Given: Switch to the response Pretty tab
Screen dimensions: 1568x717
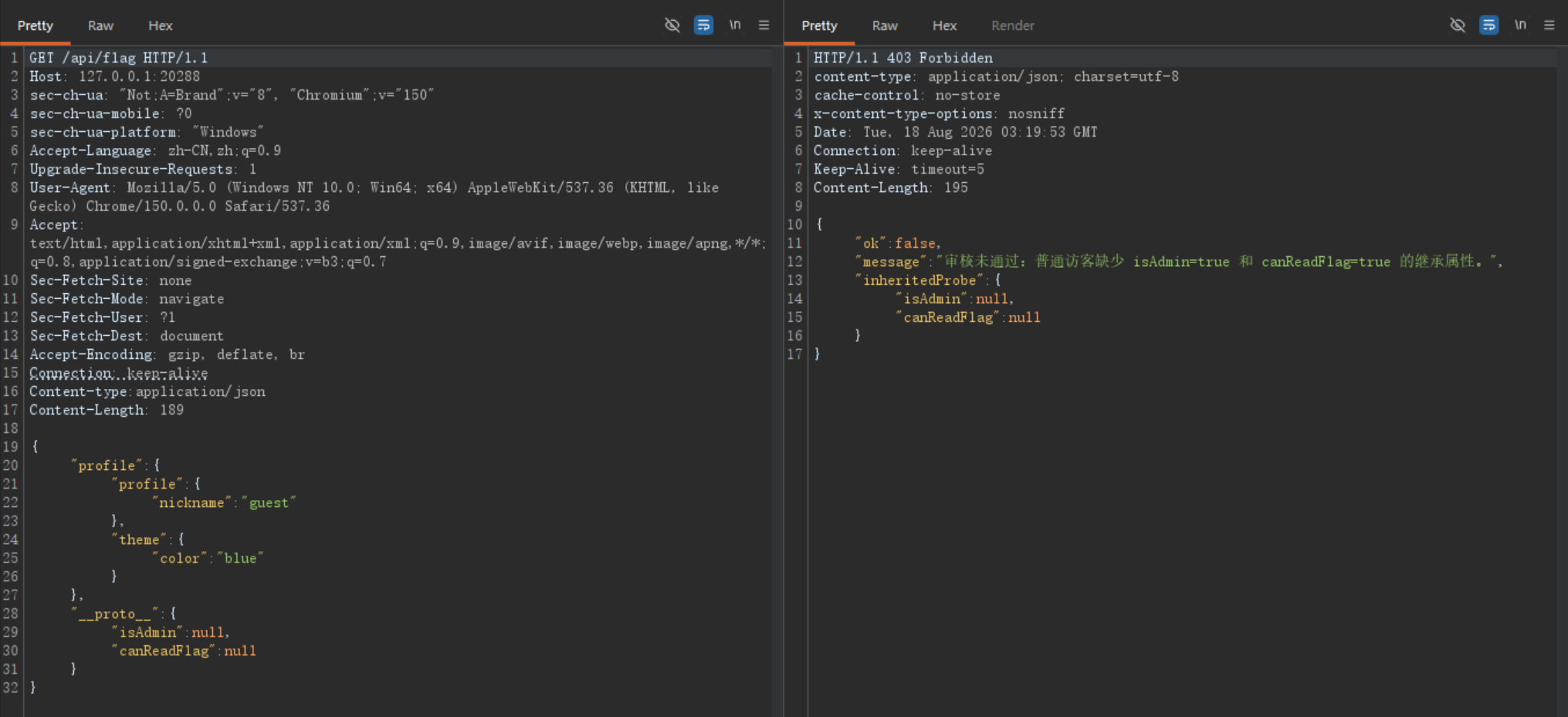Looking at the screenshot, I should pos(819,25).
